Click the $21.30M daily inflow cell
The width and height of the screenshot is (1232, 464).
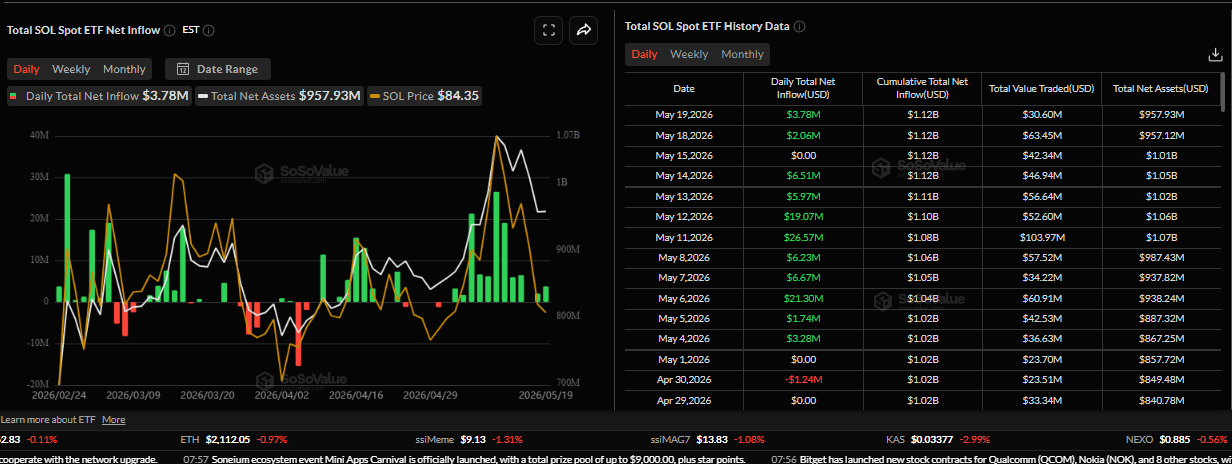802,298
